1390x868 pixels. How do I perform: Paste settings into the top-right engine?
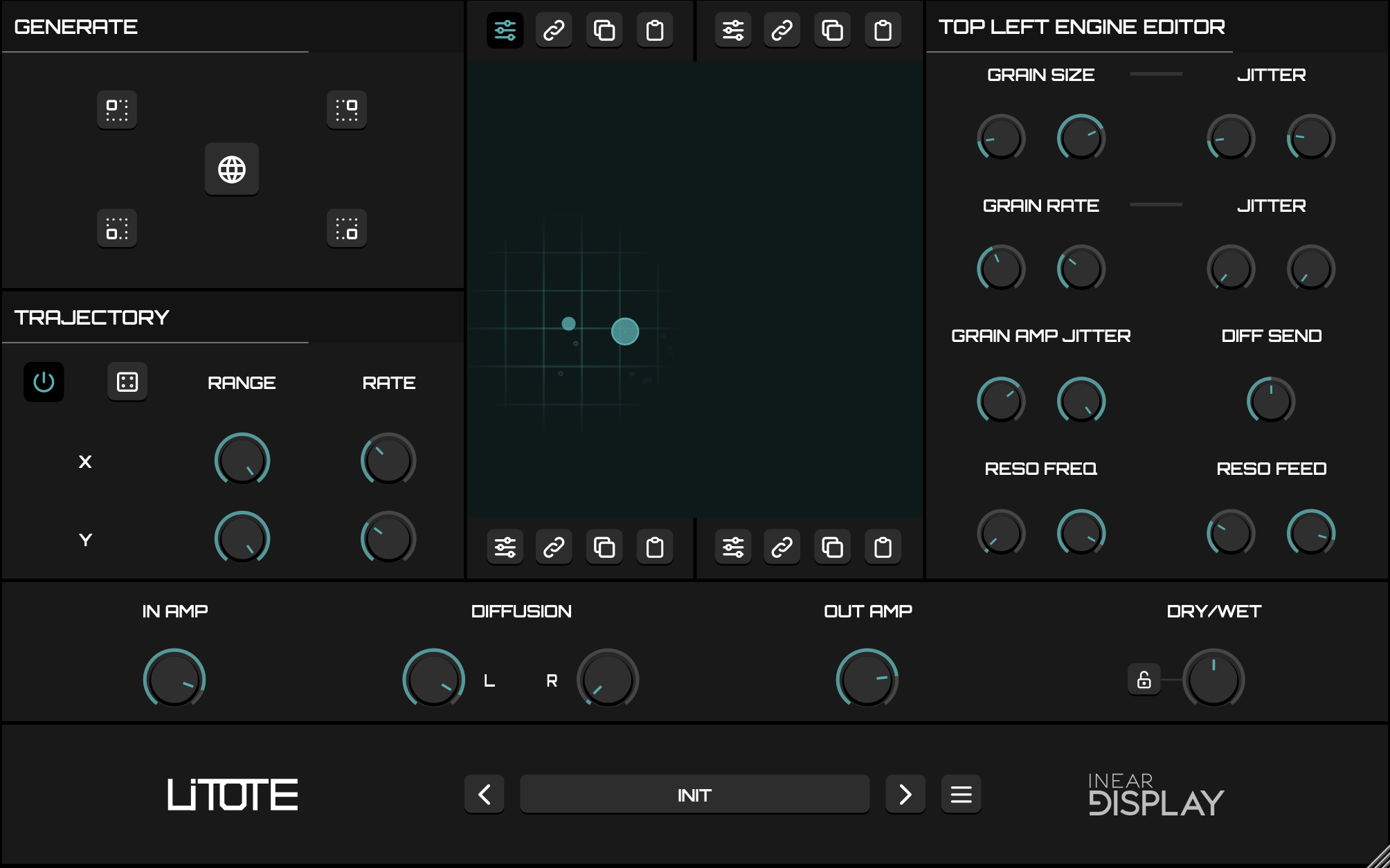coord(883,30)
